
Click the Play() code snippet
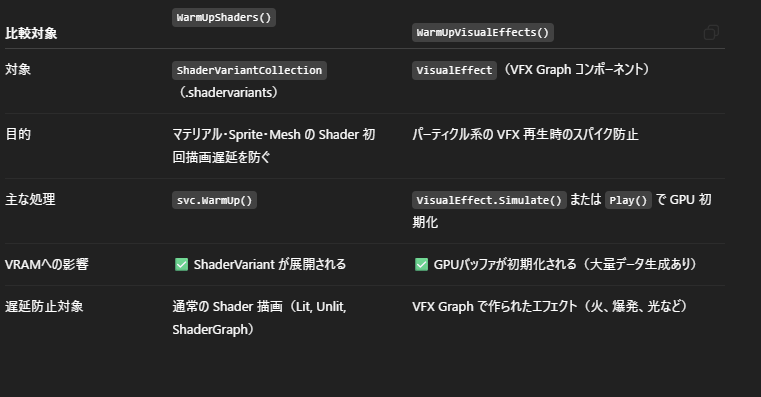click(628, 200)
